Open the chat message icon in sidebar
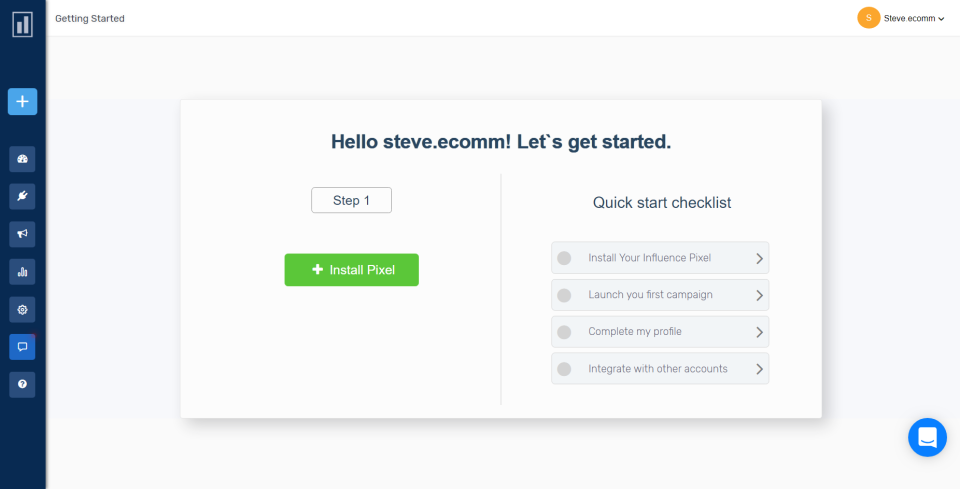This screenshot has height=489, width=960. coord(22,346)
